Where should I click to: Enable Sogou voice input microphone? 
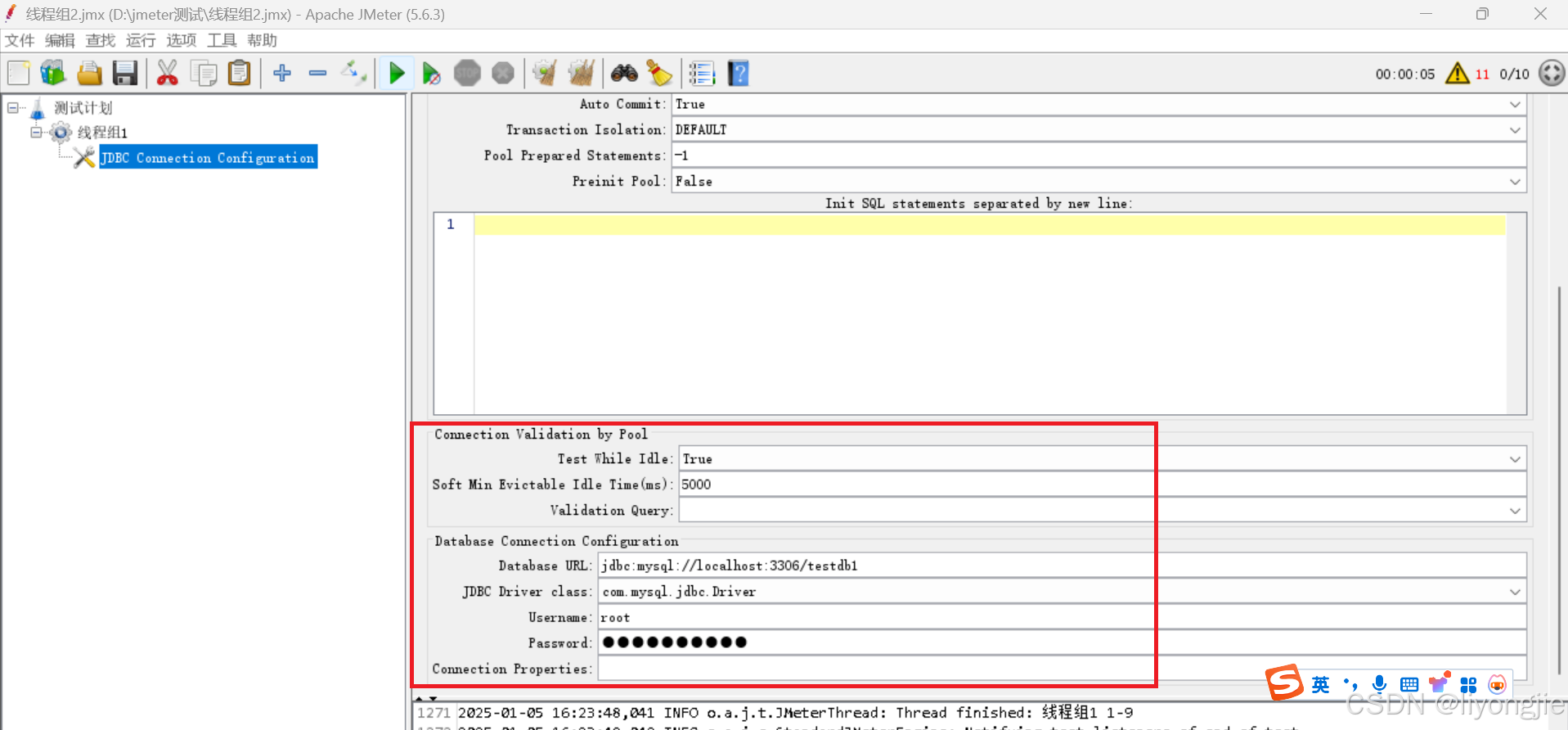coord(1379,684)
